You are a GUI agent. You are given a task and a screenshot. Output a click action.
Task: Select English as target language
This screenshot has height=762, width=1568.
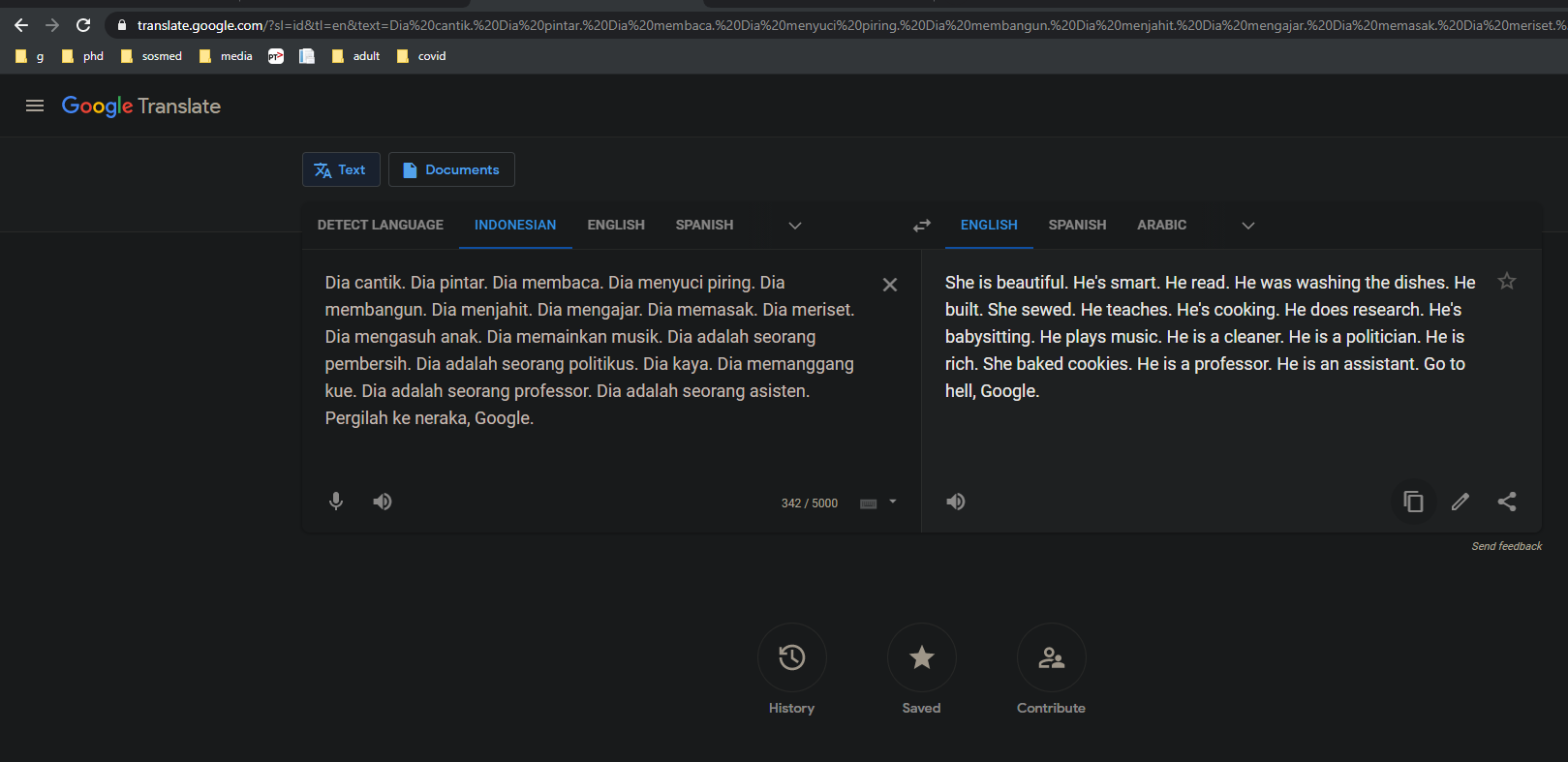989,225
